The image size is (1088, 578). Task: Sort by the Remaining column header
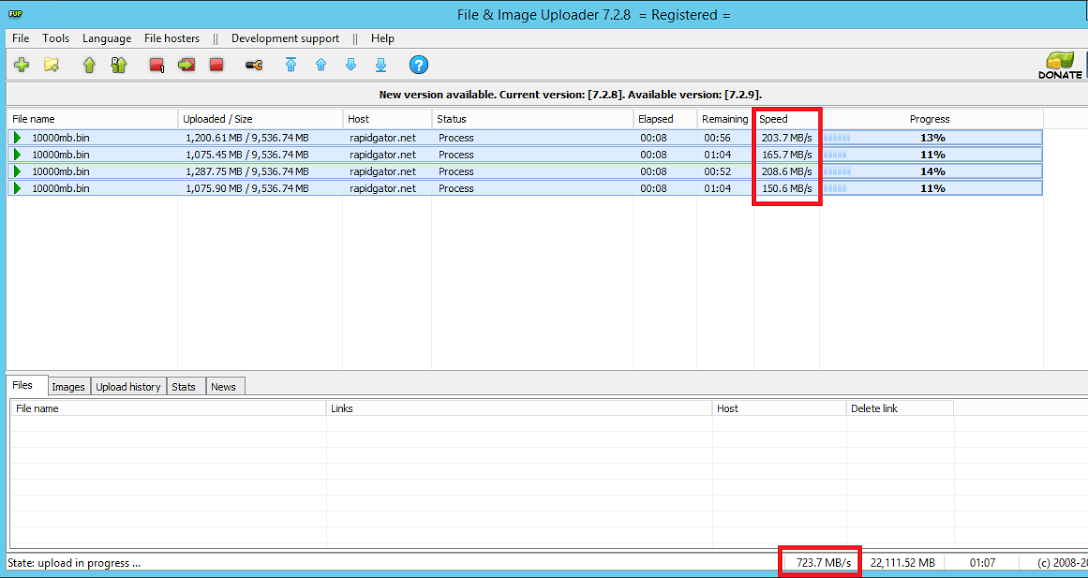tap(725, 119)
